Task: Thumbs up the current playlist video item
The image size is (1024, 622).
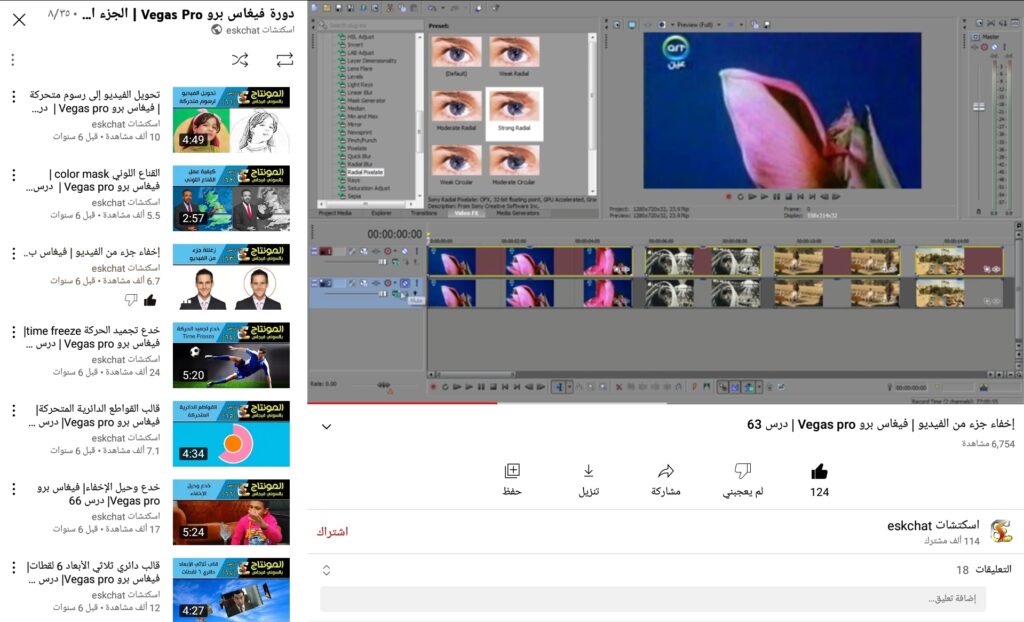Action: (150, 299)
